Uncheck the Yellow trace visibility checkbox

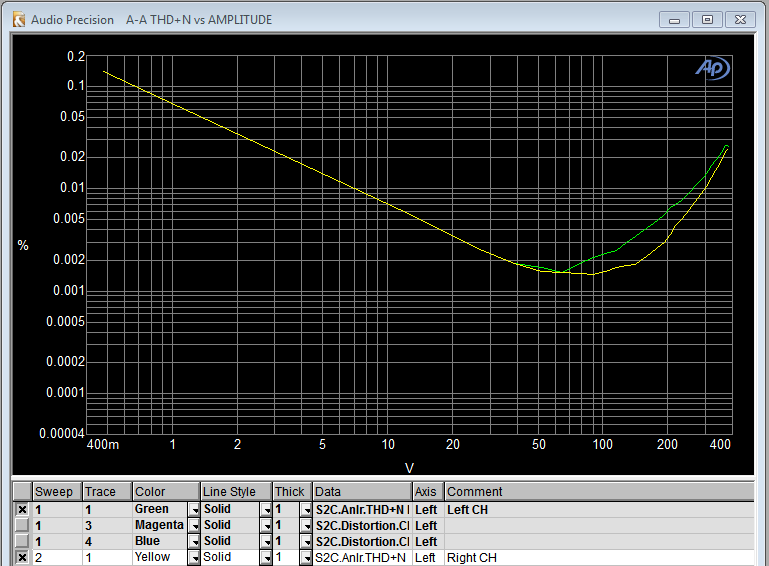[x=22, y=557]
